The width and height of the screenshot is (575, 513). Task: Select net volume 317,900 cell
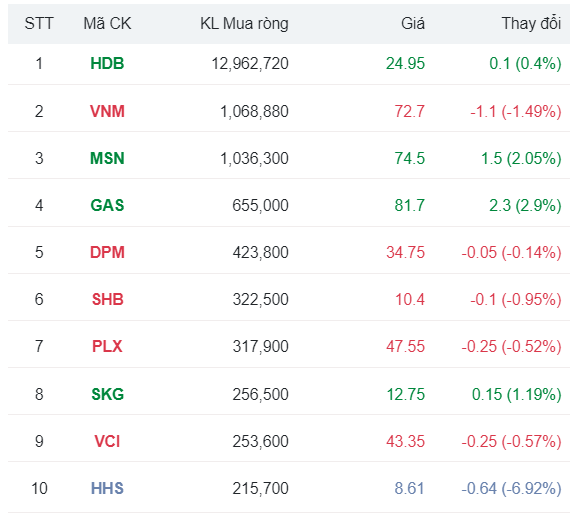(260, 346)
